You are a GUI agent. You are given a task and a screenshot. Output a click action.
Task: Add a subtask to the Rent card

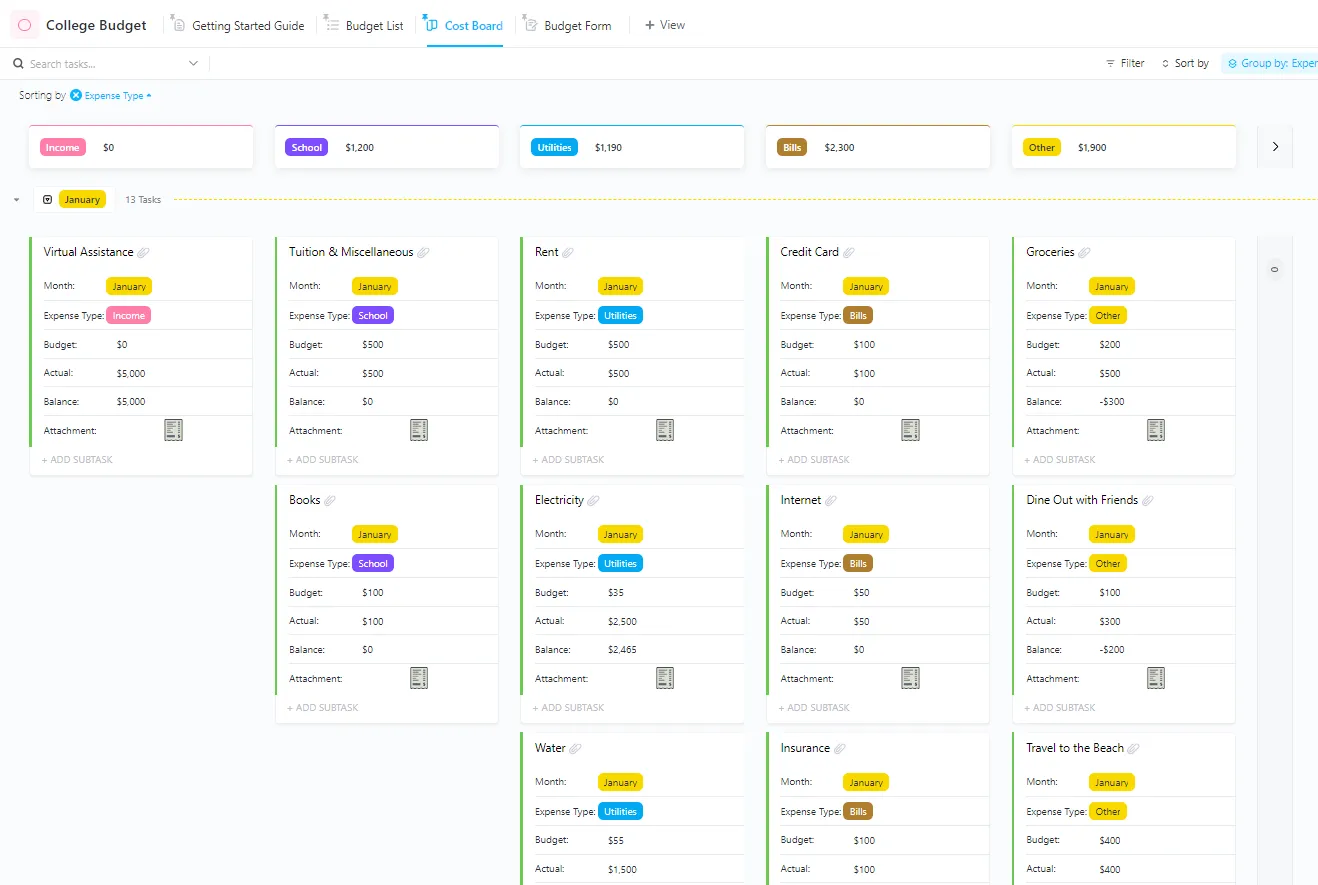pyautogui.click(x=569, y=460)
